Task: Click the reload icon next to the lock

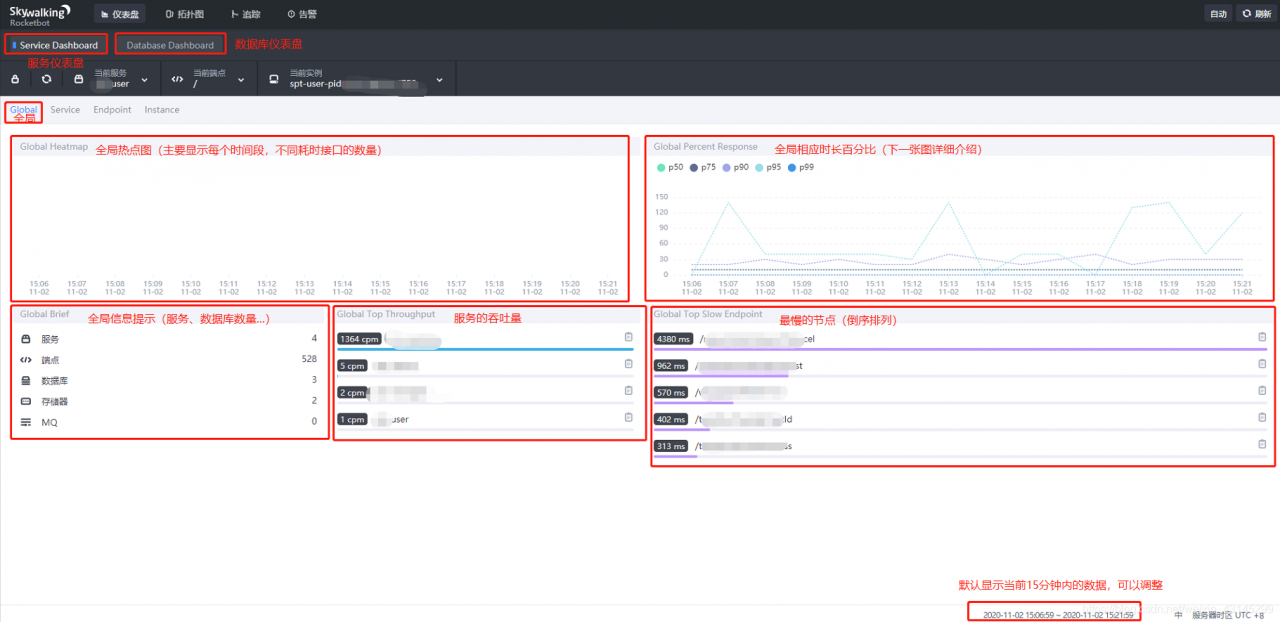Action: [x=46, y=79]
